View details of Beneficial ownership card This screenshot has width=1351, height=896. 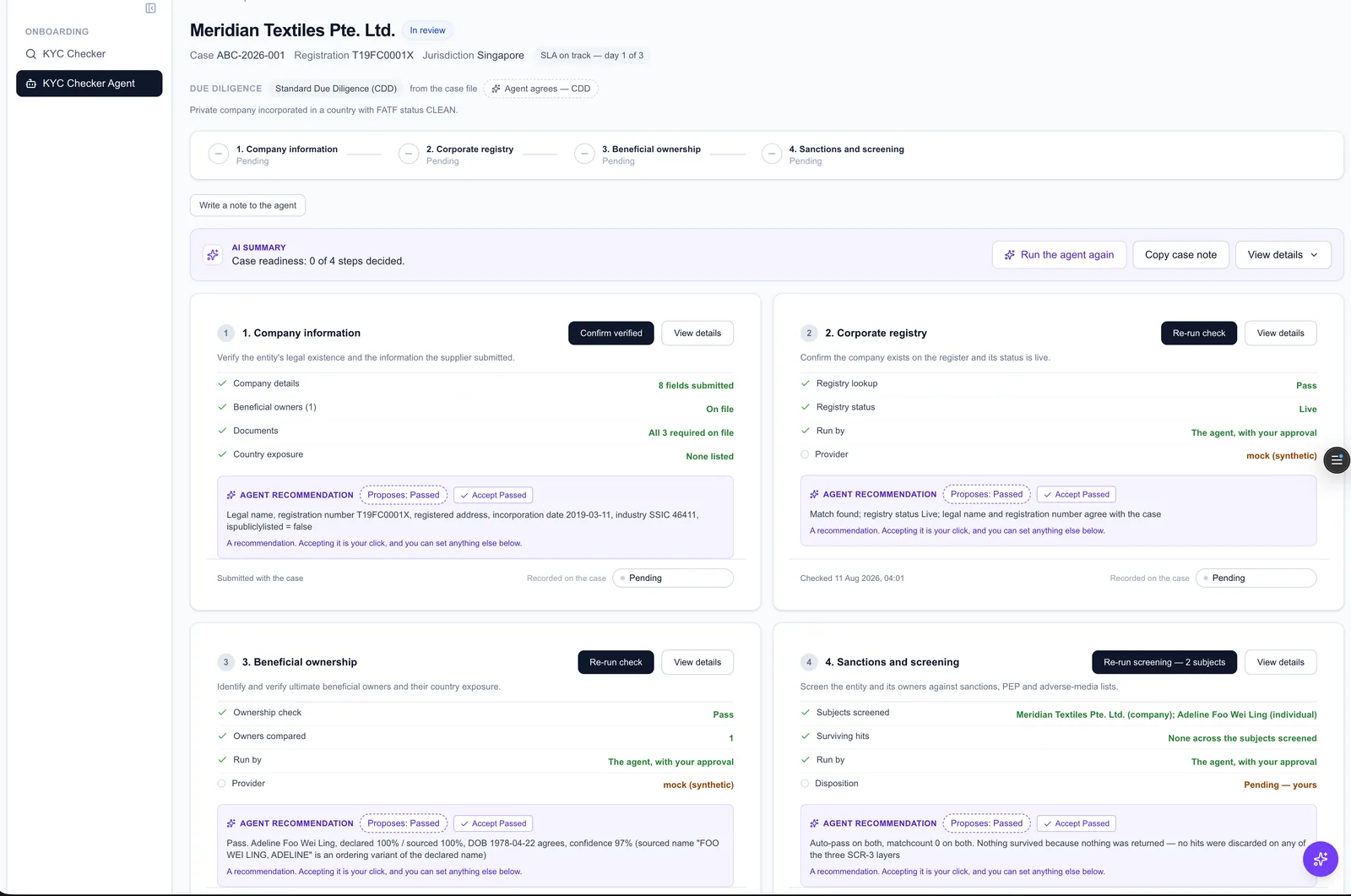[x=697, y=663]
